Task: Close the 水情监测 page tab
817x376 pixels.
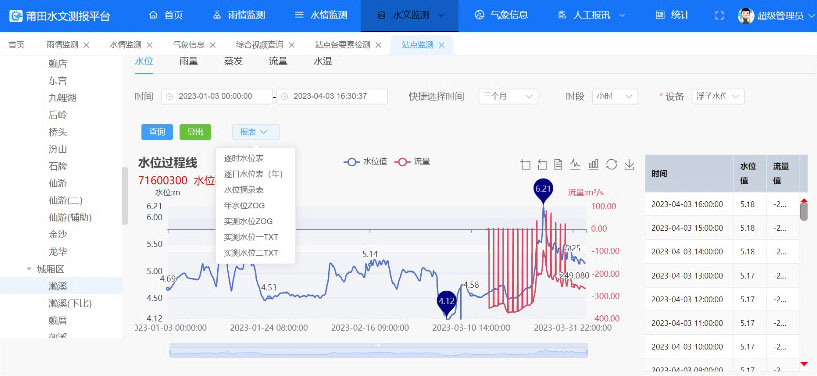Action: 150,45
